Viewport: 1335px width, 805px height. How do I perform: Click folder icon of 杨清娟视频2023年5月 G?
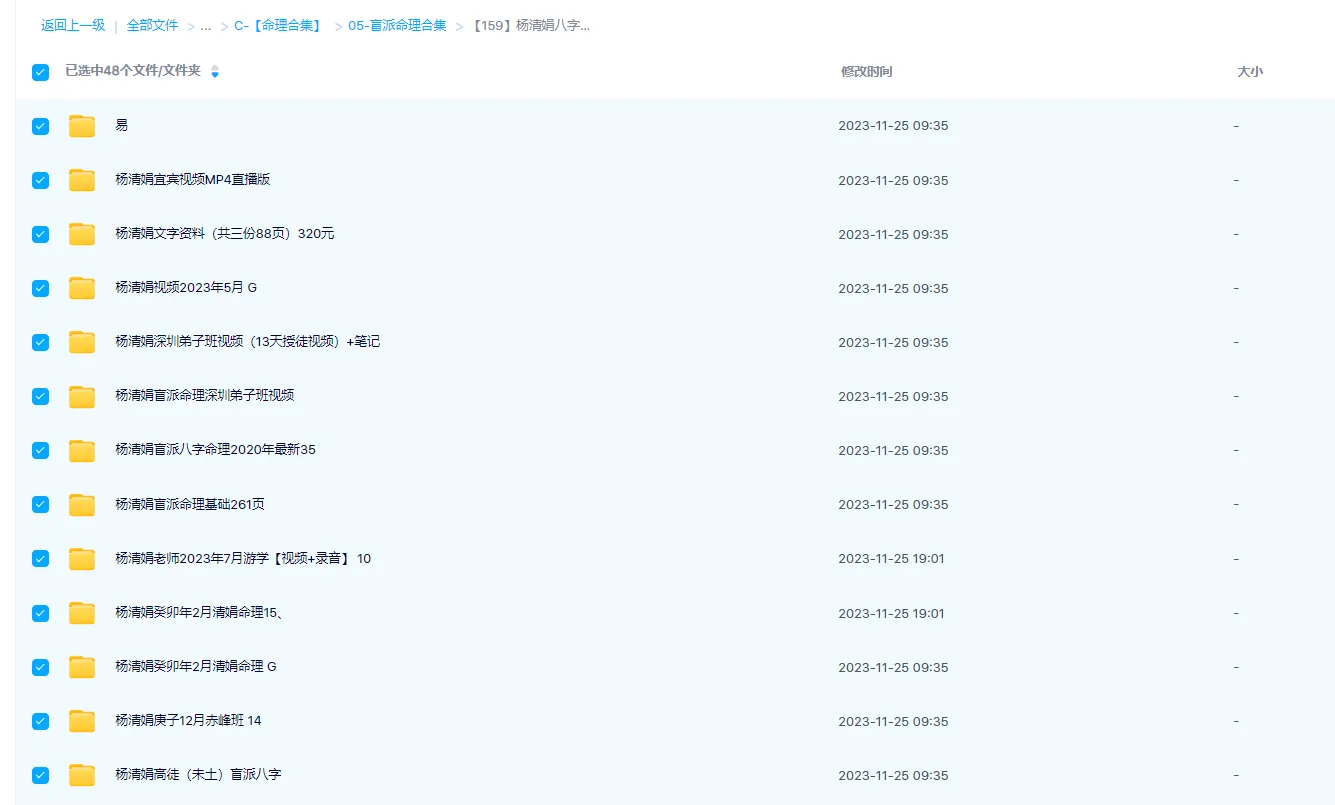tap(82, 288)
